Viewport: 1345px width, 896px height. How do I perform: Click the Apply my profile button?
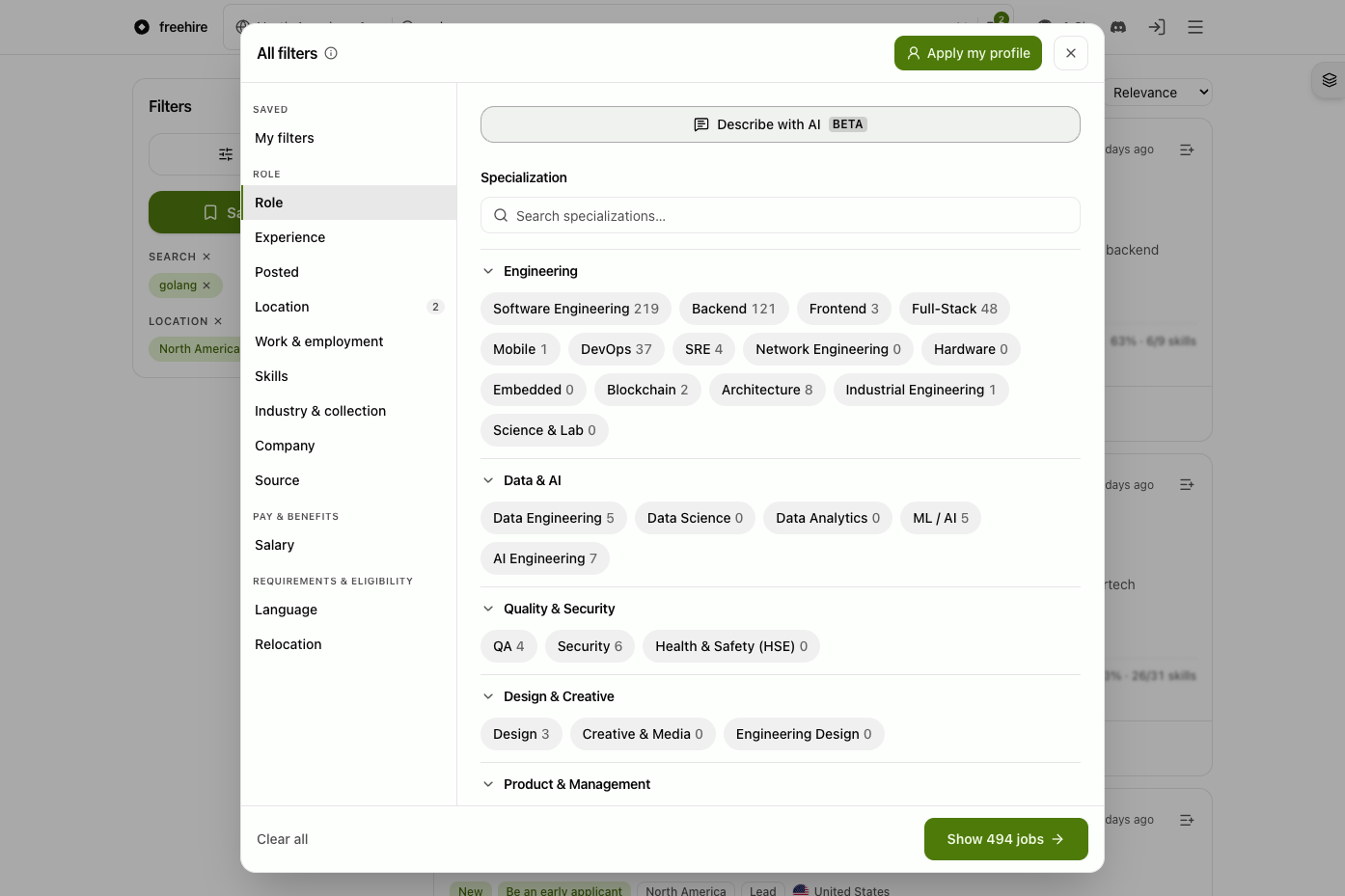pos(969,53)
